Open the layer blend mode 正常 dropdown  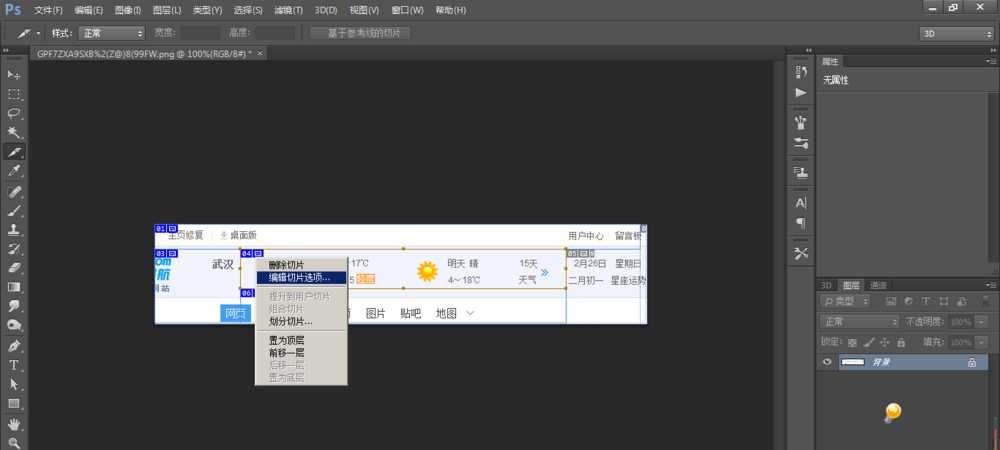coord(859,322)
